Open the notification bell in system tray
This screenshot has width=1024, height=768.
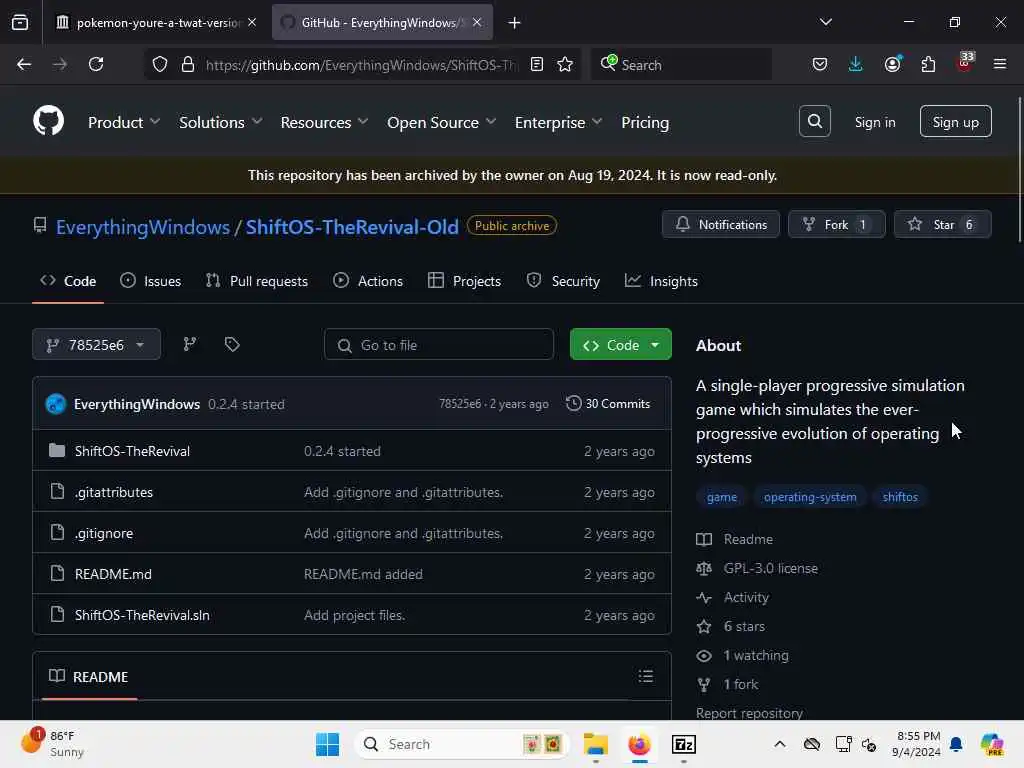[956, 744]
